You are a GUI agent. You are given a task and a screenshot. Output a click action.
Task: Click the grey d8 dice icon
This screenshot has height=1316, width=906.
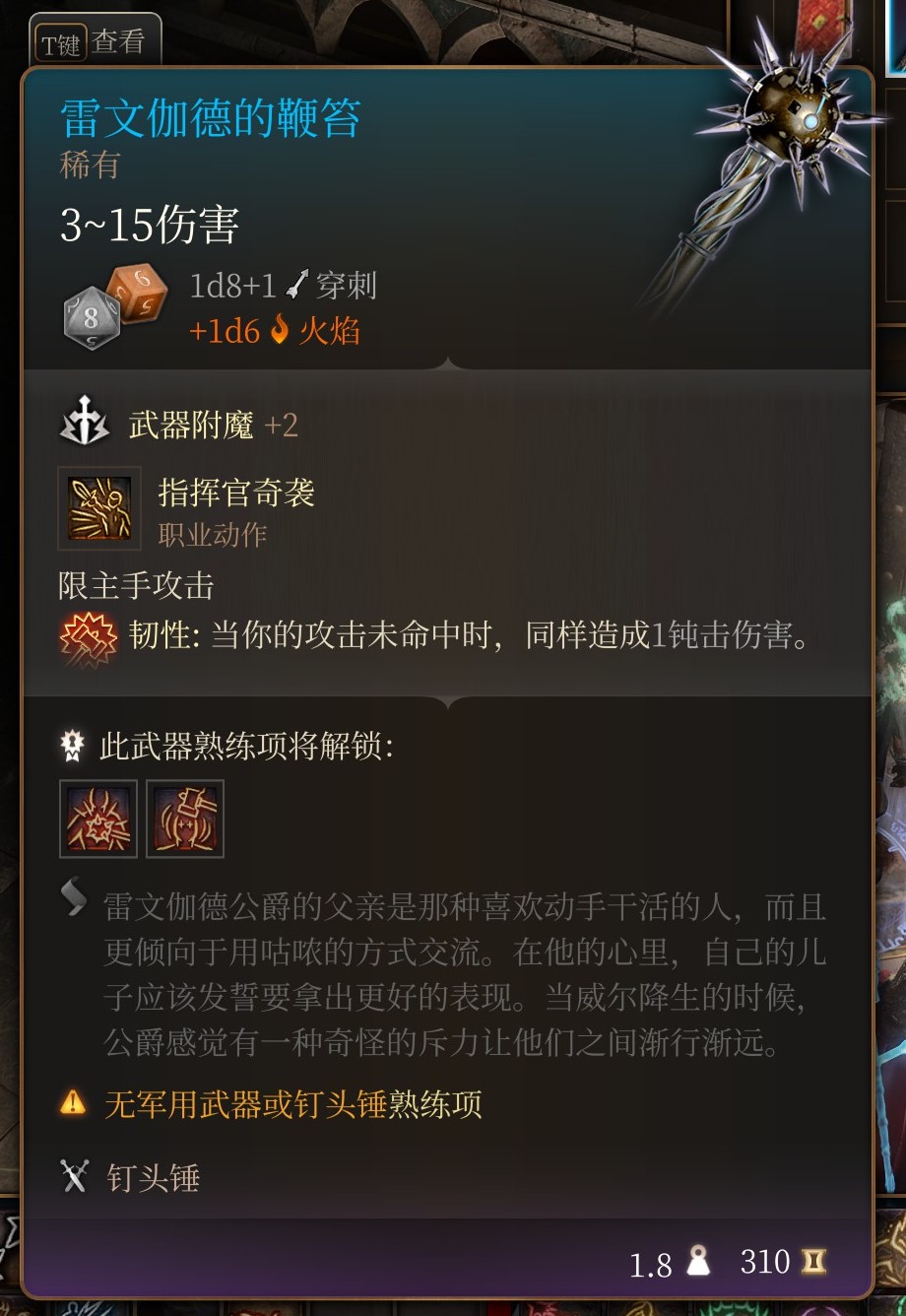[91, 318]
